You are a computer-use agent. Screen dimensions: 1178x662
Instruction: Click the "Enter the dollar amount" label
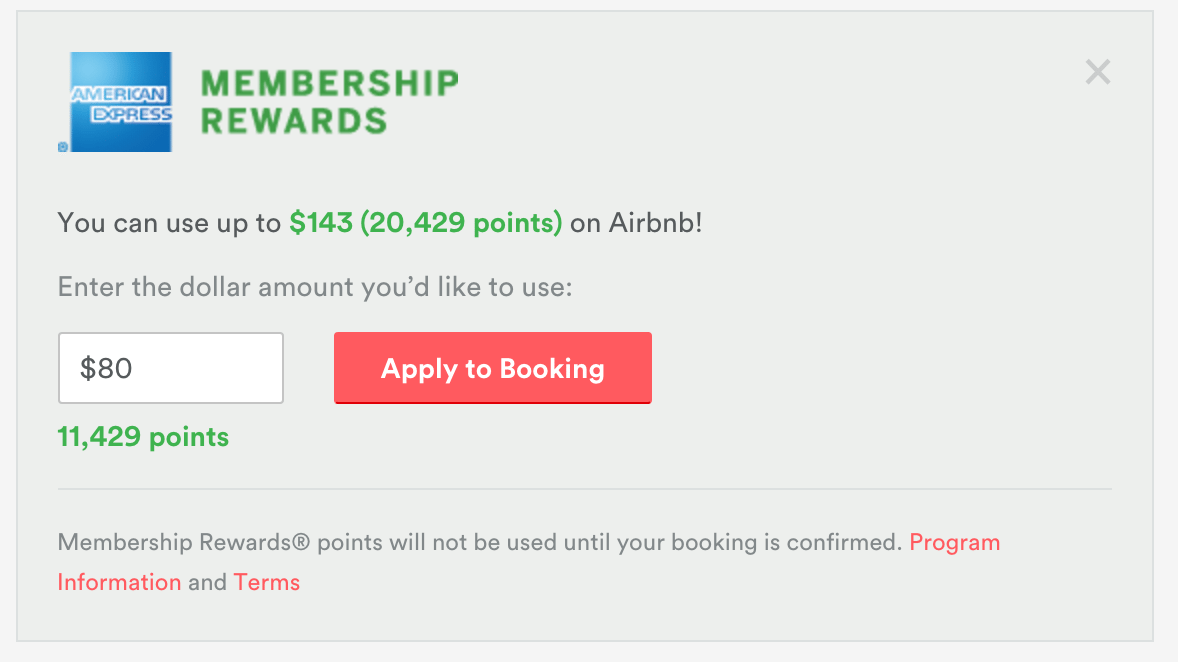pyautogui.click(x=315, y=288)
